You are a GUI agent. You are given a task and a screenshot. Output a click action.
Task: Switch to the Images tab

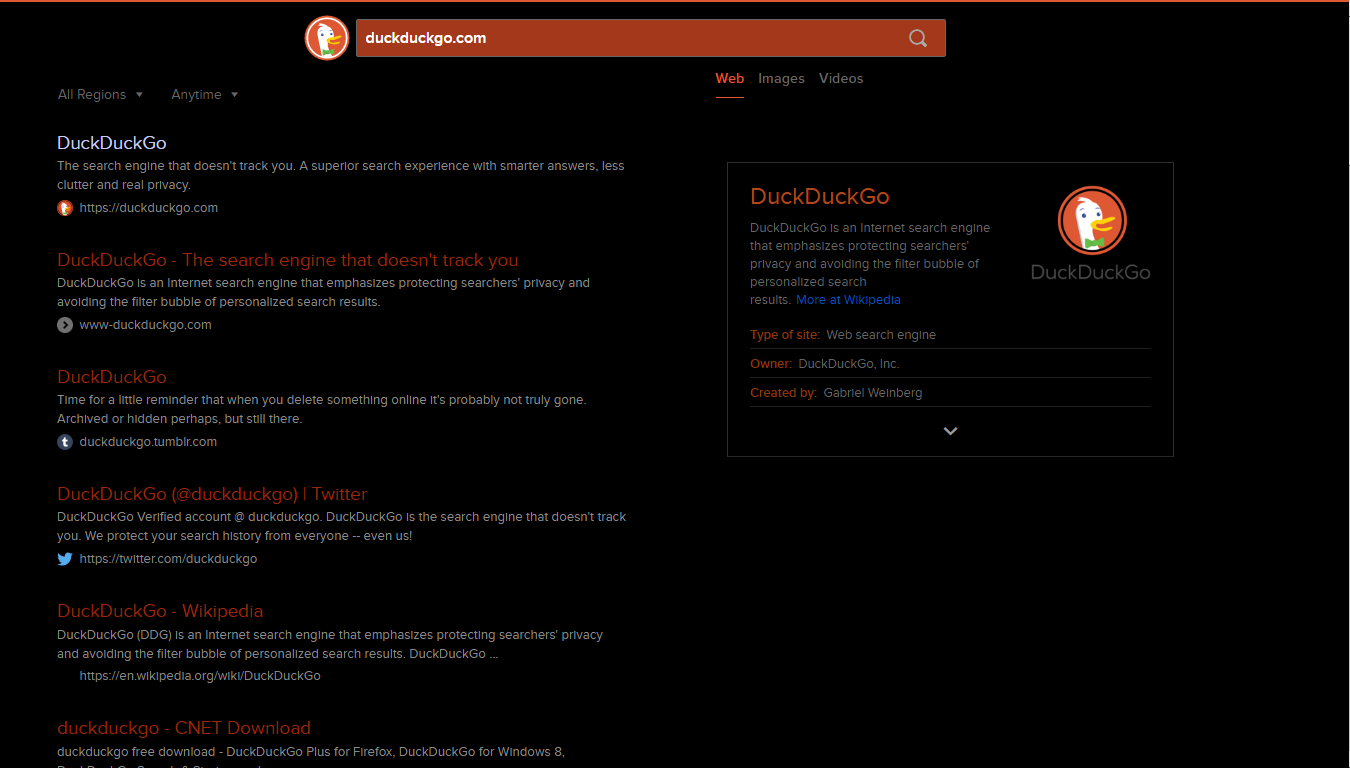point(781,78)
